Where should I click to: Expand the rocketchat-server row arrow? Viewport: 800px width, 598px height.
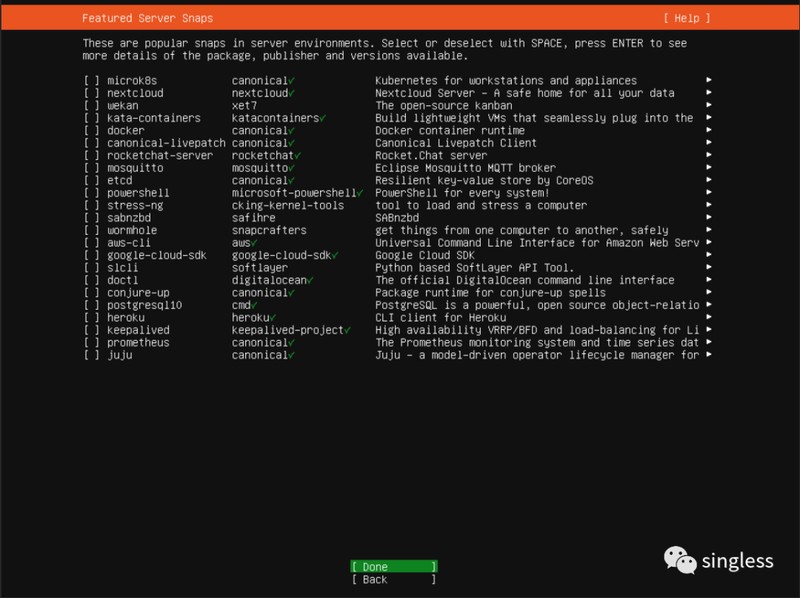[709, 155]
